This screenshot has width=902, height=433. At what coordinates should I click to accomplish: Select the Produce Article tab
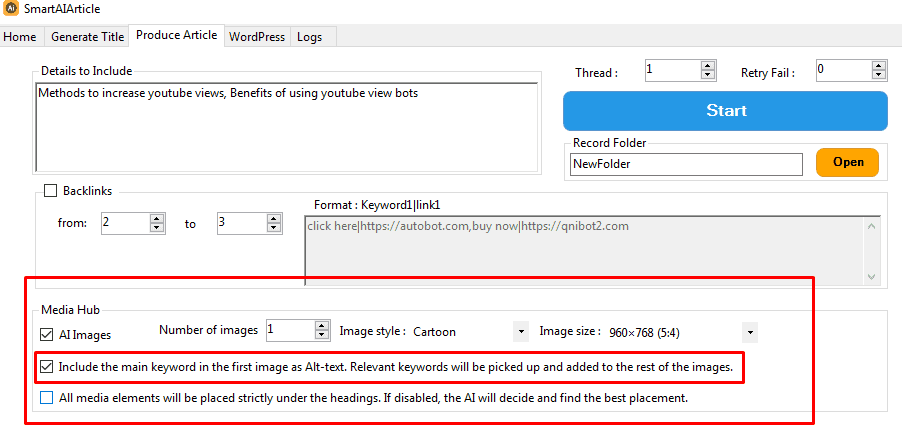click(x=177, y=35)
